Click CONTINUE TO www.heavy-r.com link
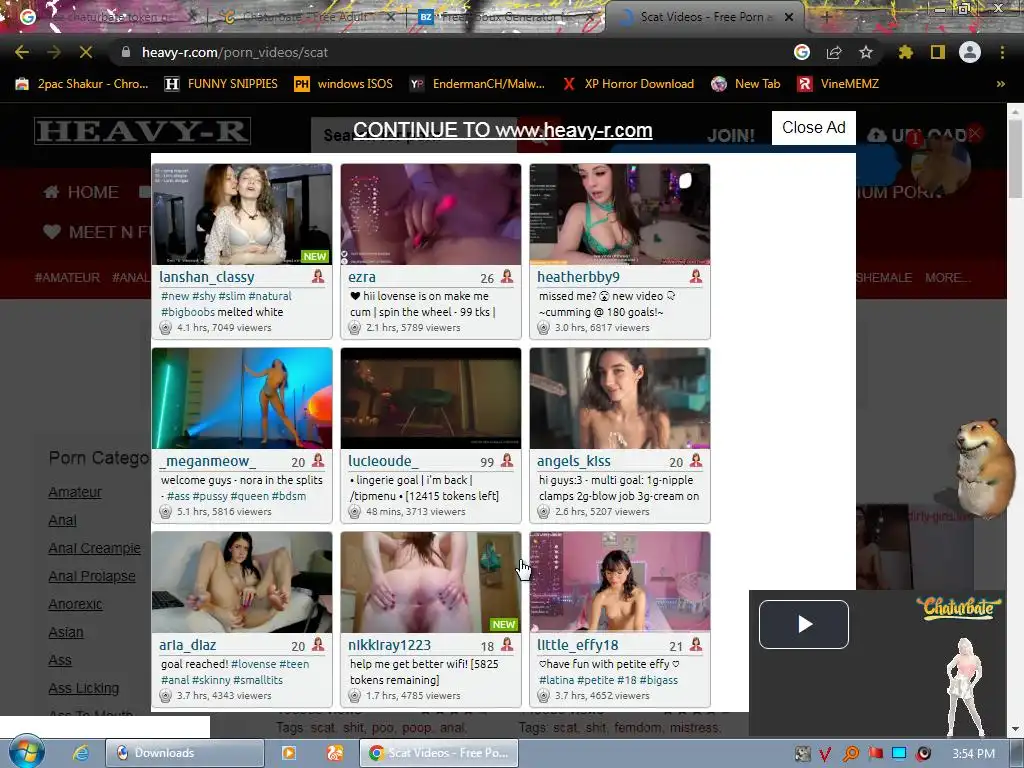Image resolution: width=1024 pixels, height=768 pixels. [x=503, y=130]
